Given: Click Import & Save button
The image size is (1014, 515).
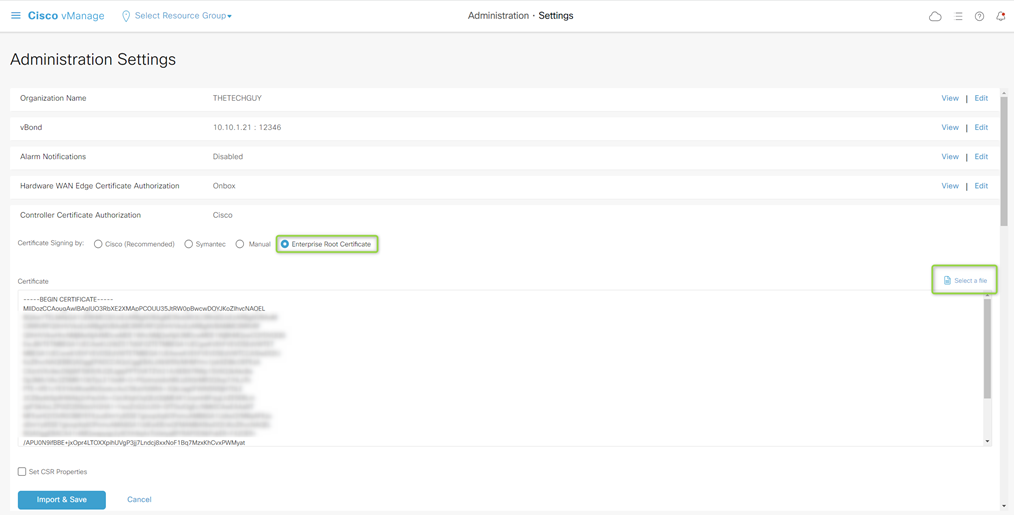Looking at the screenshot, I should [x=62, y=499].
